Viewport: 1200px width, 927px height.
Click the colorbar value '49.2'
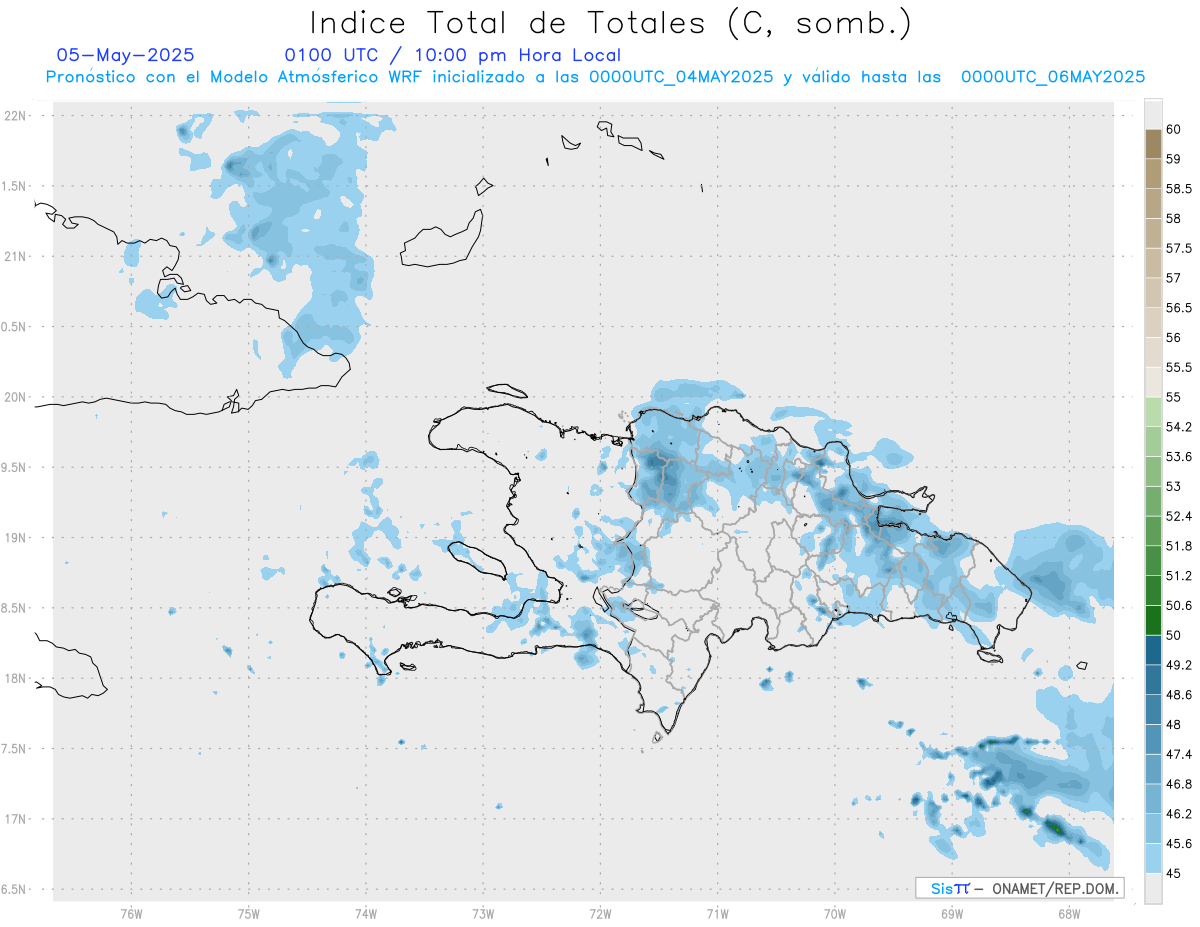coord(1179,665)
